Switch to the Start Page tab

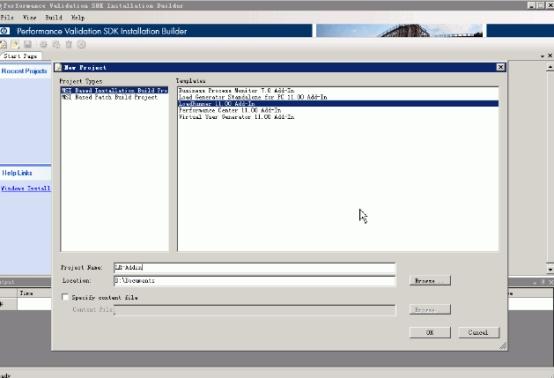(20, 56)
